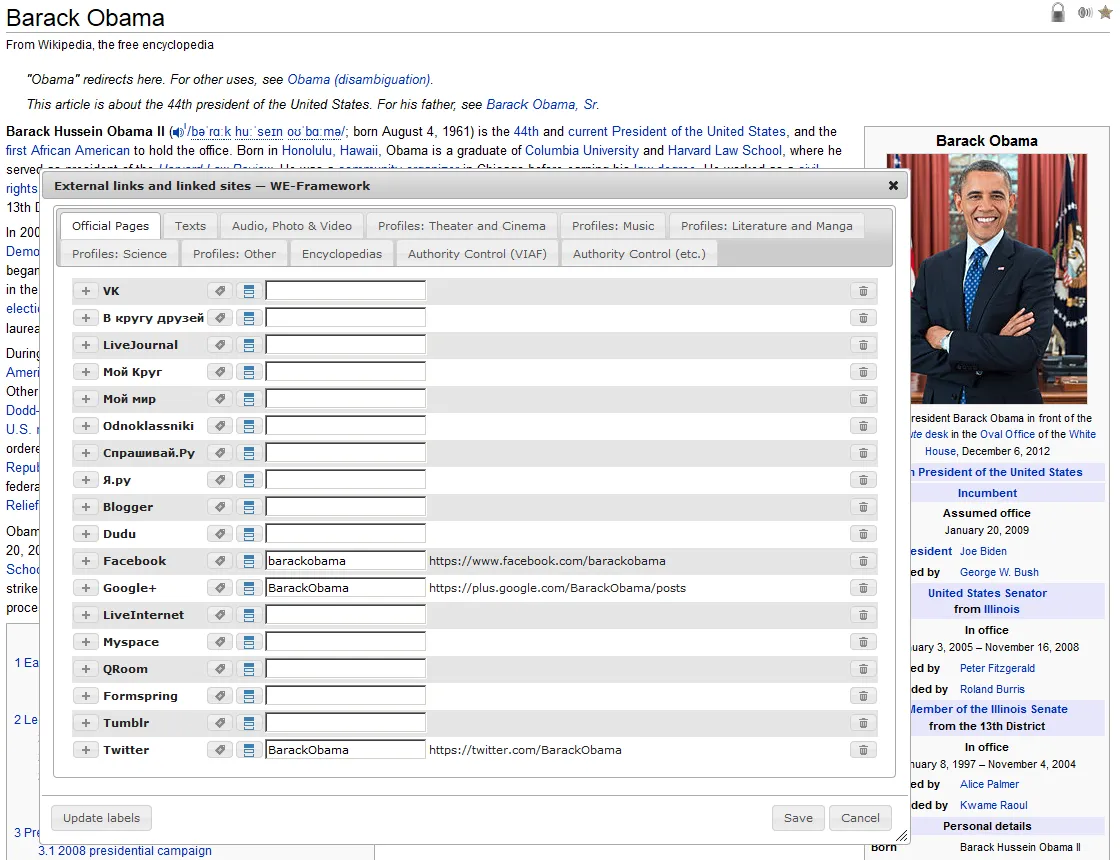Click the blue form icon in the QRoom row
Screen dimensions: 1120x860
[x=249, y=669]
